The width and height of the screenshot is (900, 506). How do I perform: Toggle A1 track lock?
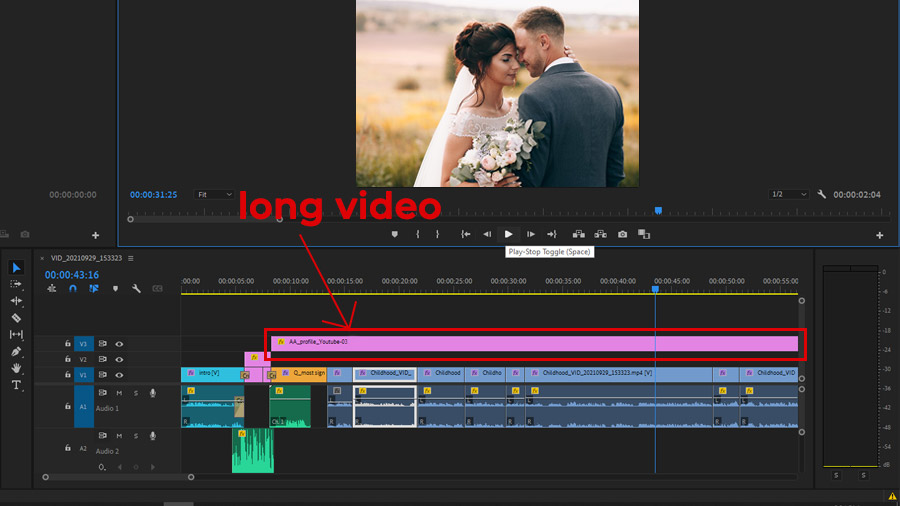pos(67,406)
